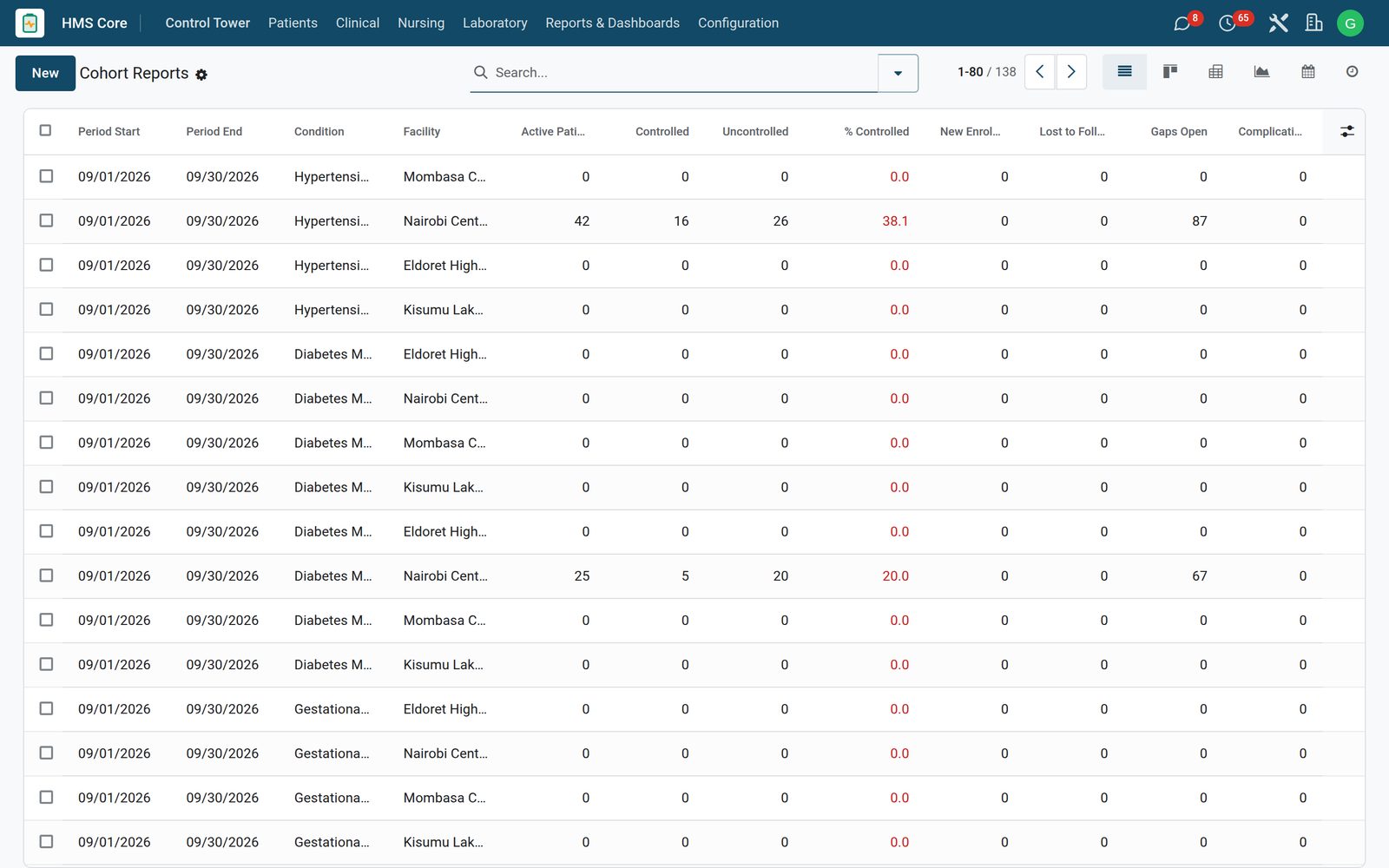Open the company building icon
The height and width of the screenshot is (868, 1389).
1313,23
